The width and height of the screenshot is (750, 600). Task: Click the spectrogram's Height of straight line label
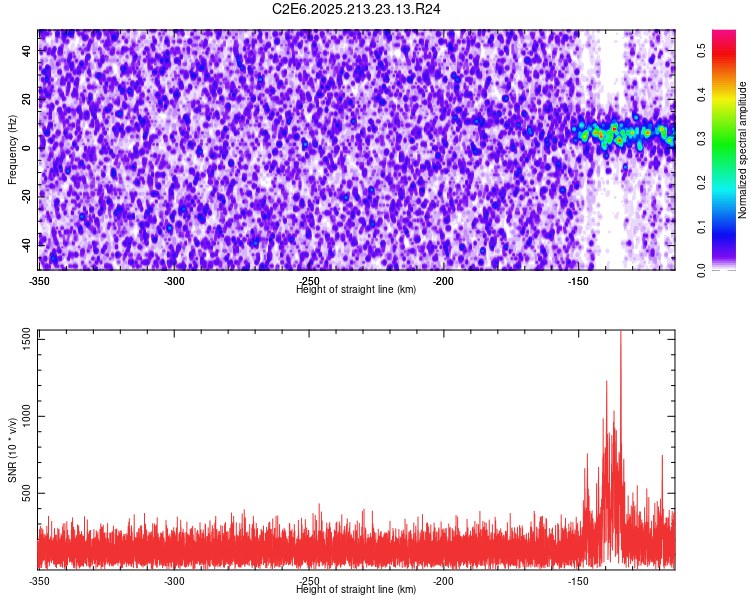tap(356, 289)
